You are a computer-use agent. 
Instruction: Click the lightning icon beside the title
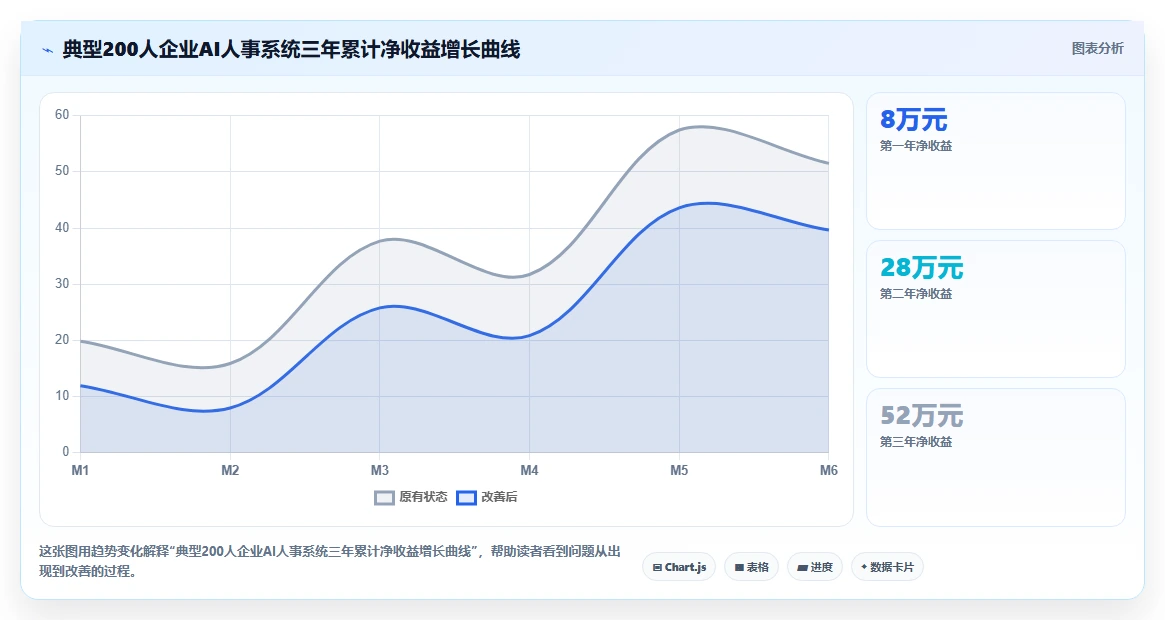click(x=48, y=51)
